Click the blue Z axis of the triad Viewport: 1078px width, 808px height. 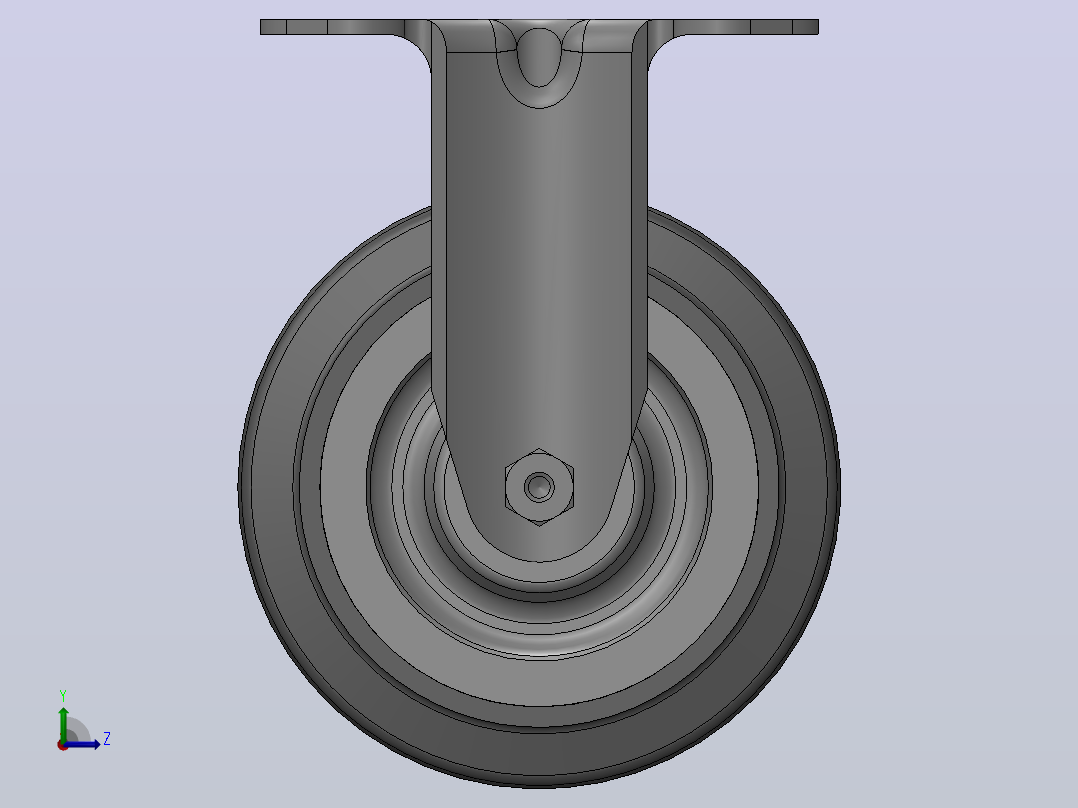coord(84,744)
